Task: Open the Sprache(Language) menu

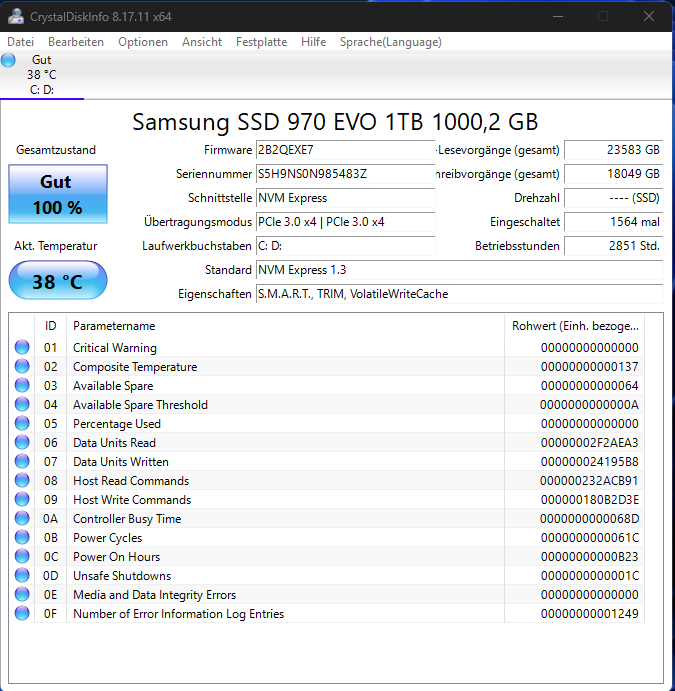Action: (x=390, y=42)
